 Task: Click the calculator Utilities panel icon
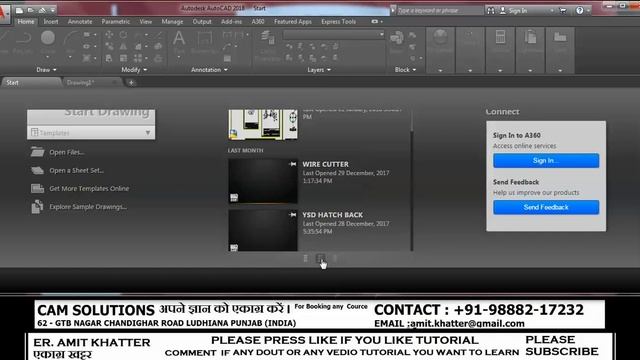tap(500, 37)
